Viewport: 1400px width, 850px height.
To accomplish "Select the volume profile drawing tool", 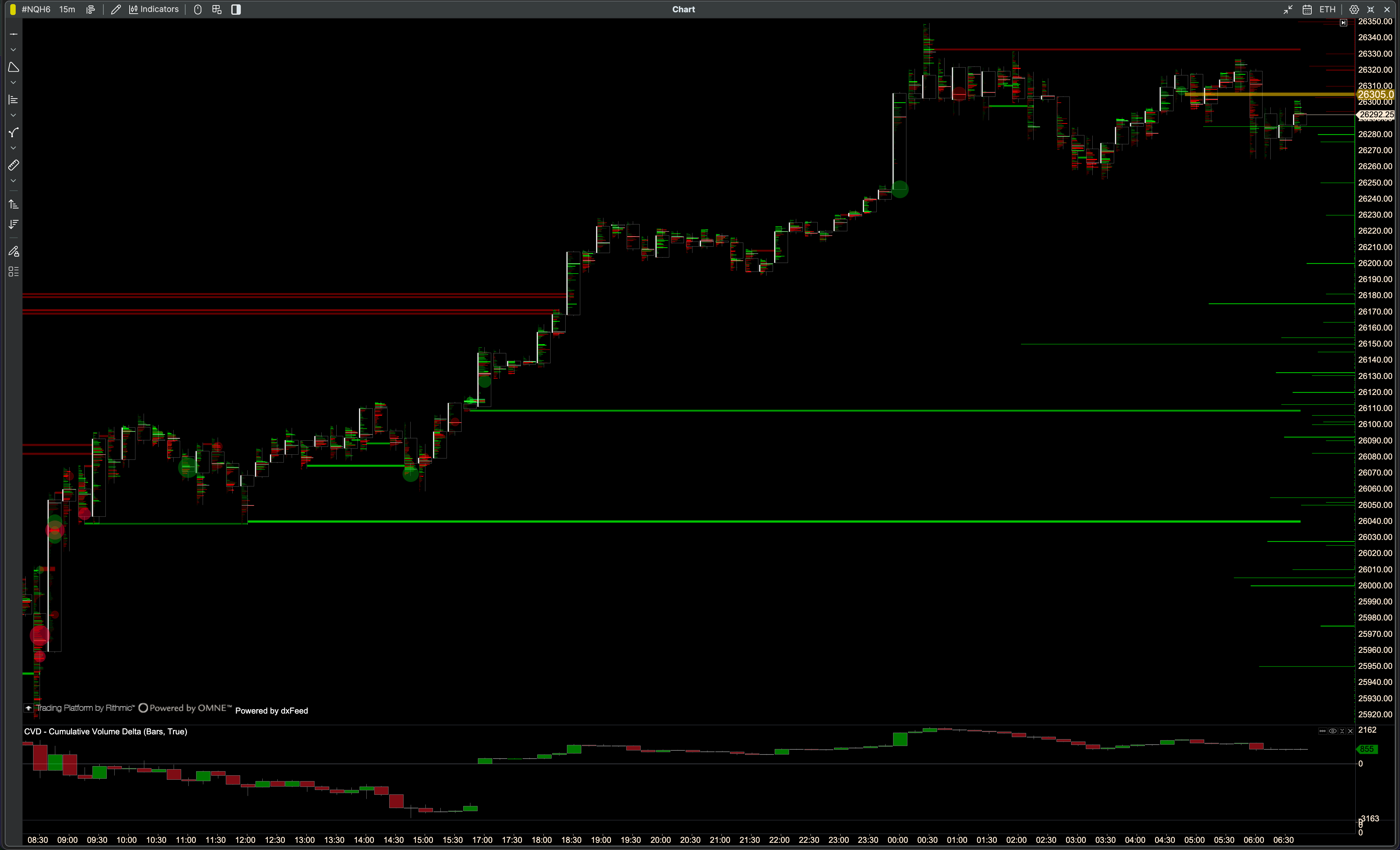I will pos(14,100).
